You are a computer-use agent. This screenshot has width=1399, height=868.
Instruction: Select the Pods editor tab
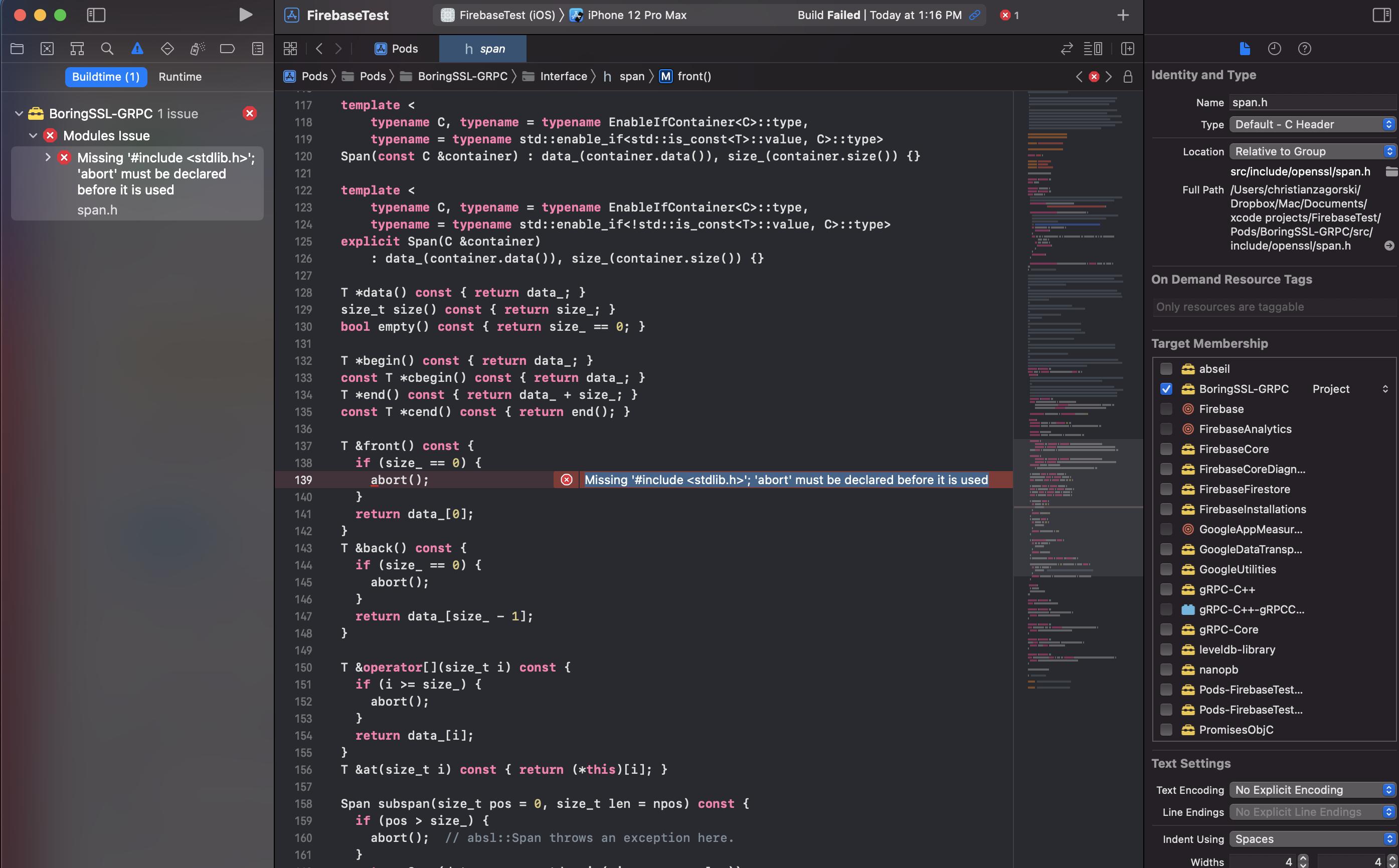pyautogui.click(x=396, y=49)
